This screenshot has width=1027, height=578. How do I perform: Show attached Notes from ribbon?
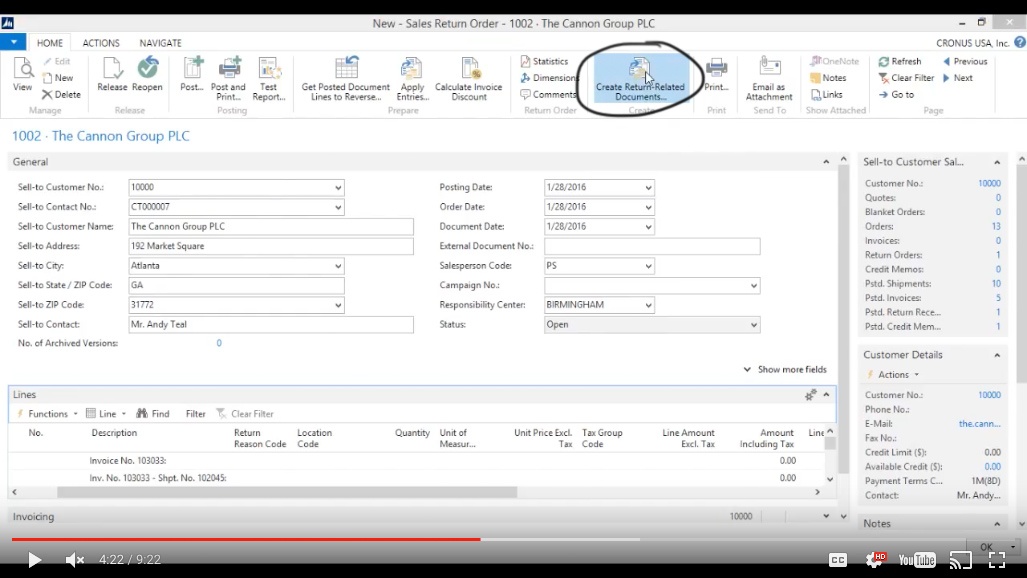click(828, 77)
